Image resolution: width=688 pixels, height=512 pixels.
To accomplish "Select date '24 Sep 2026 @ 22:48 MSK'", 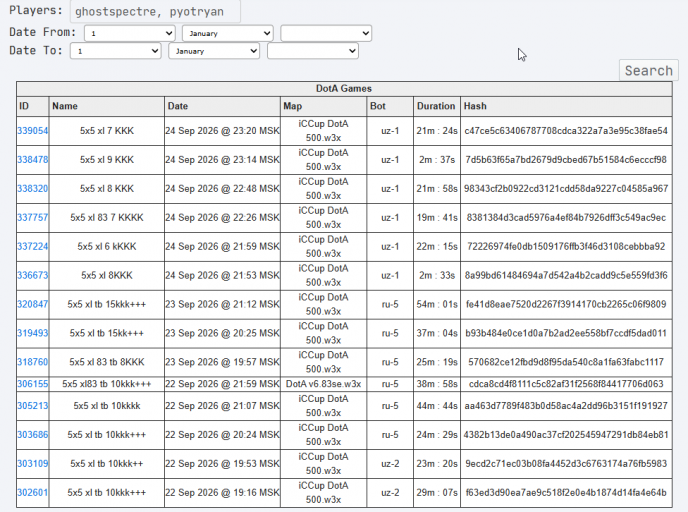I will (222, 189).
